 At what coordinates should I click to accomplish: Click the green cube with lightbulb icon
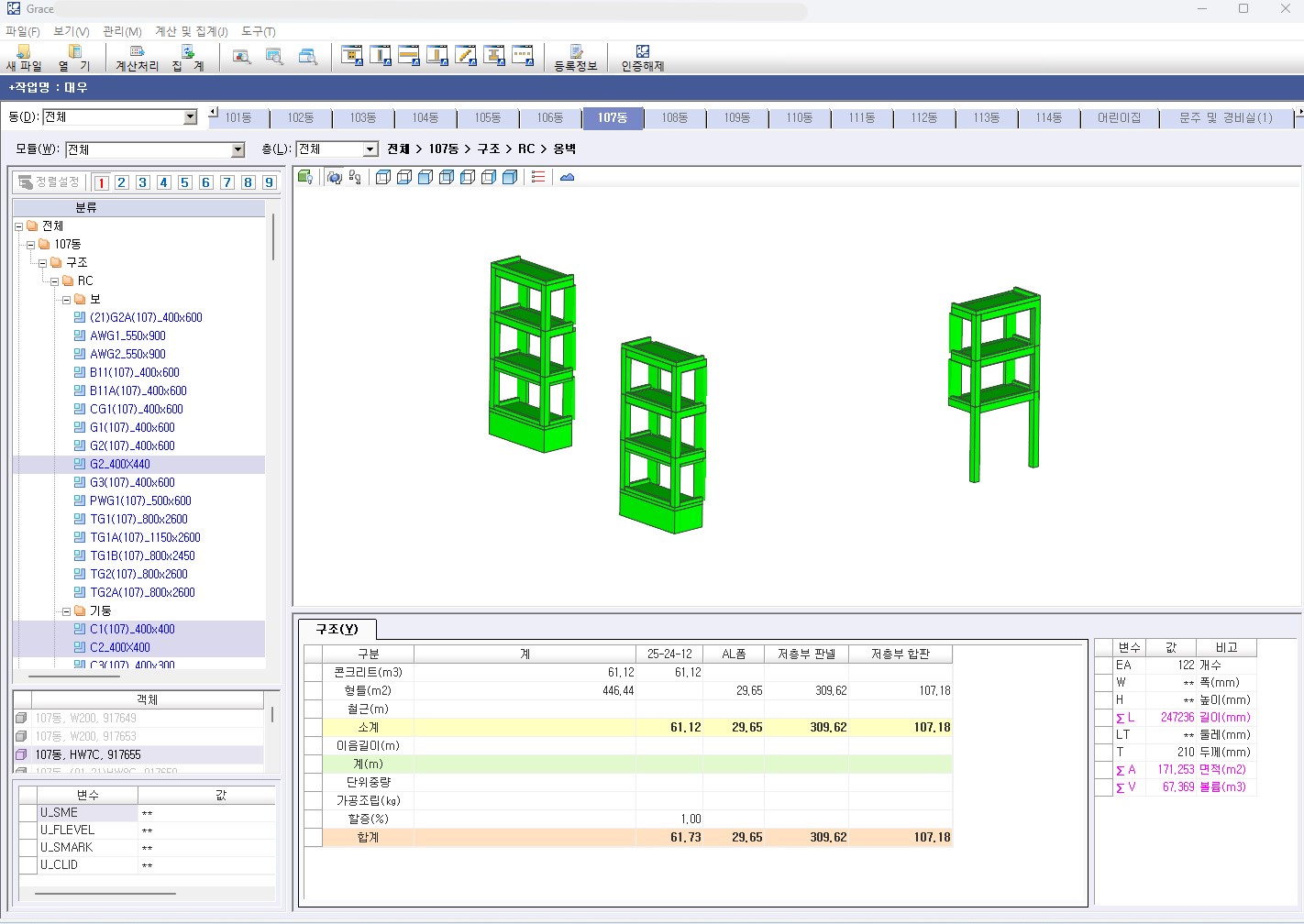[x=305, y=177]
